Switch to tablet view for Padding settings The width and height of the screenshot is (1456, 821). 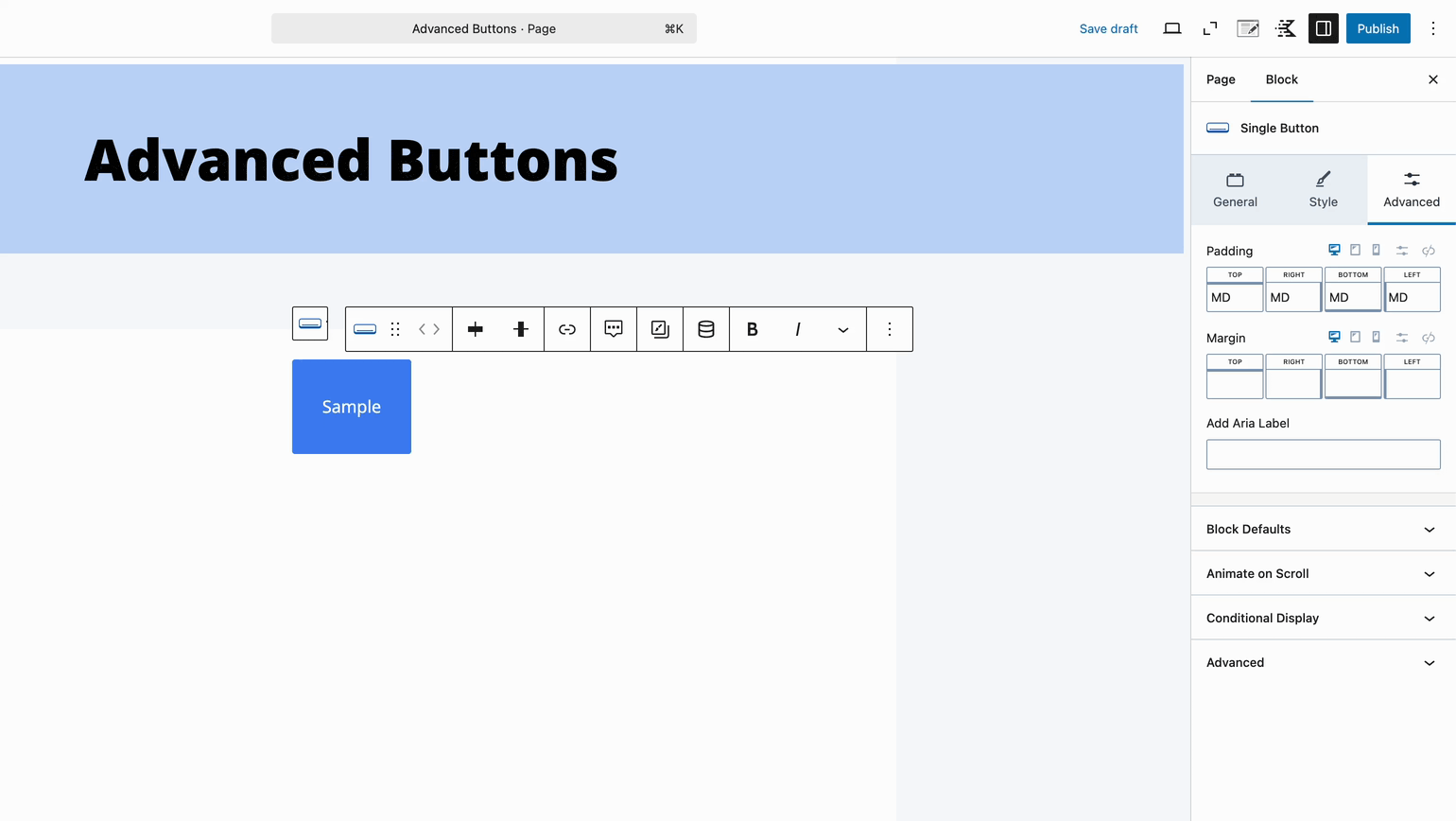[x=1355, y=250]
